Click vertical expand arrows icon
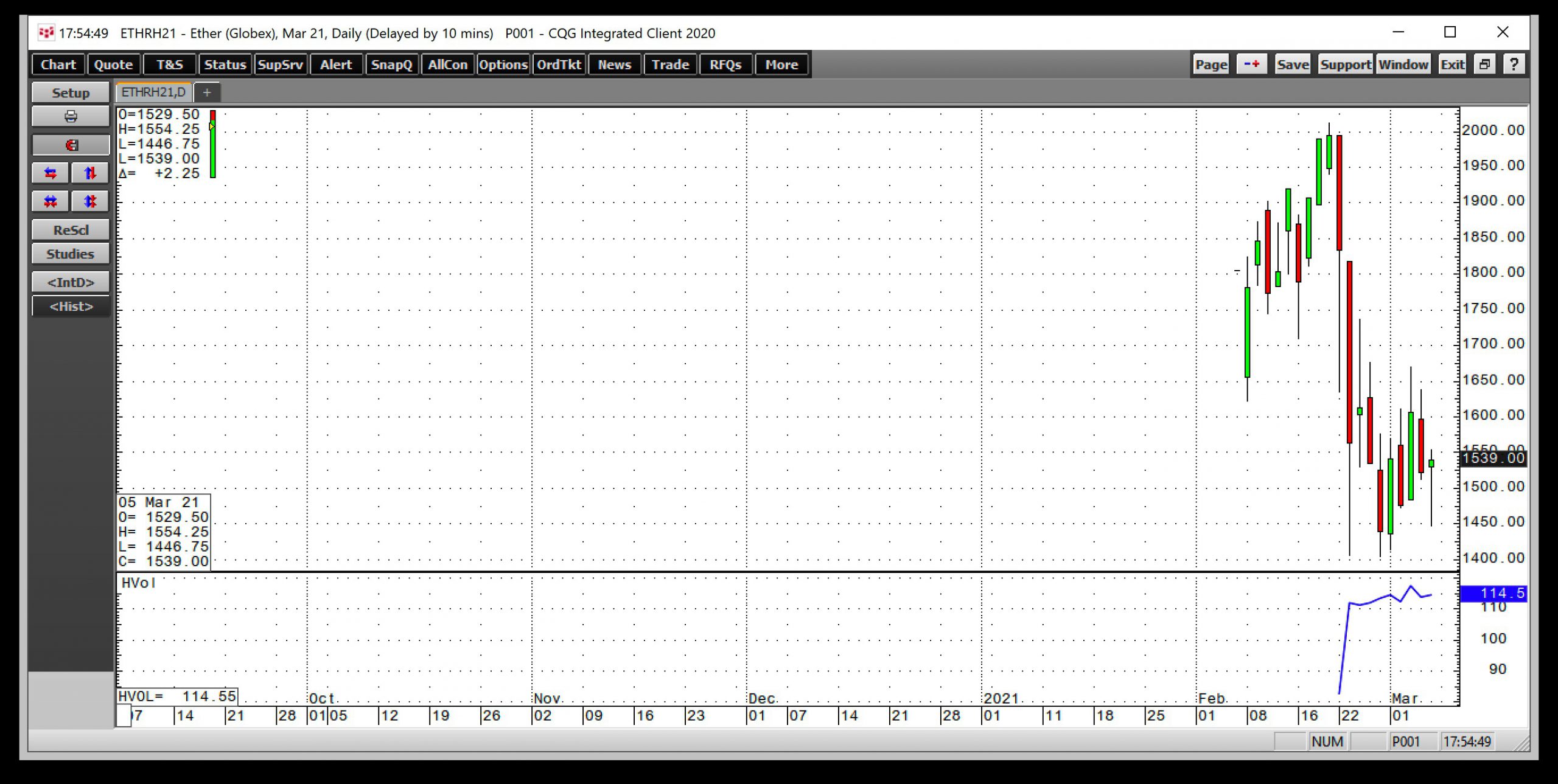This screenshot has height=784, width=1558. 90,201
